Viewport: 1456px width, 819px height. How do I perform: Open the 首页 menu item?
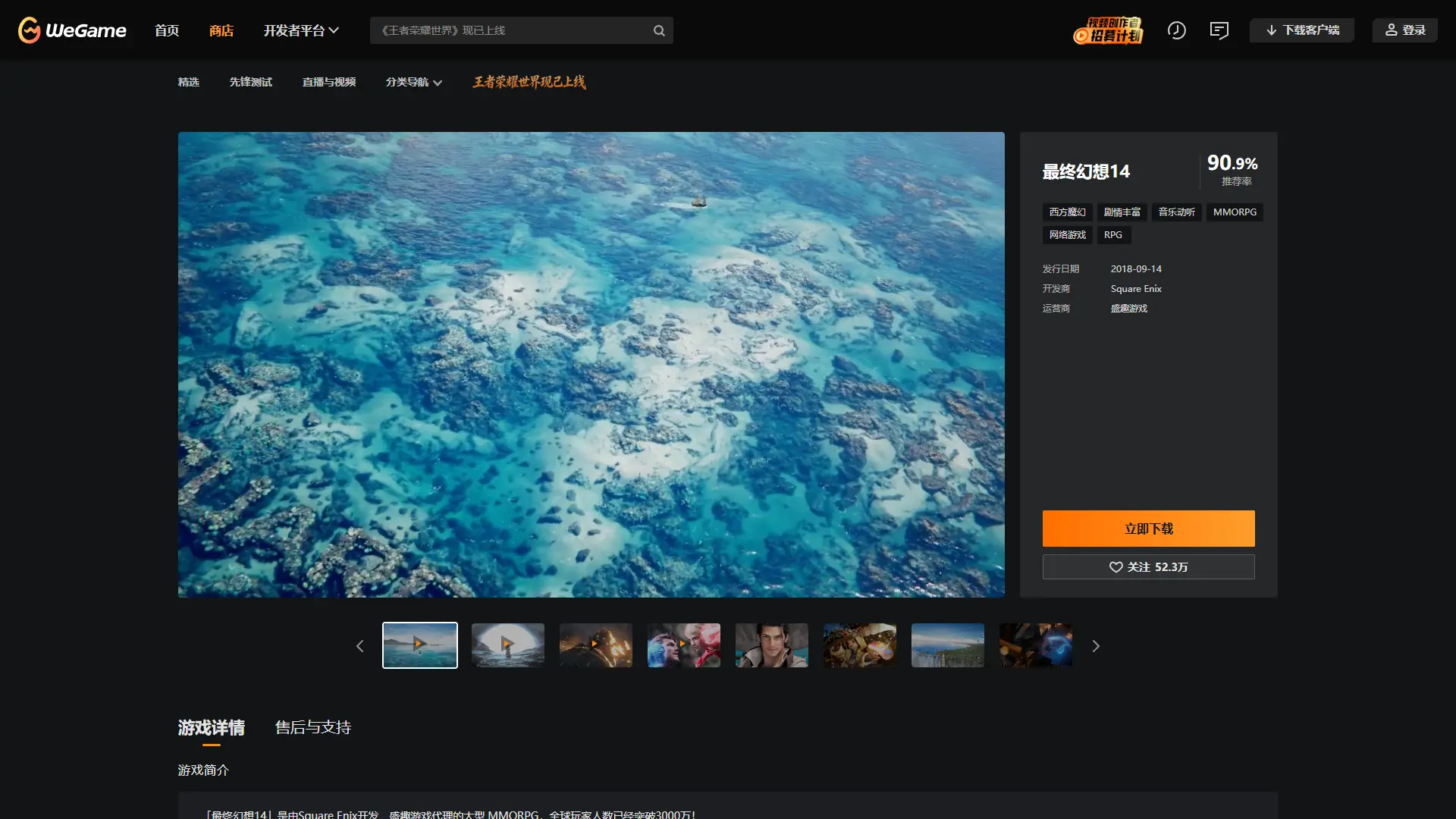tap(167, 30)
